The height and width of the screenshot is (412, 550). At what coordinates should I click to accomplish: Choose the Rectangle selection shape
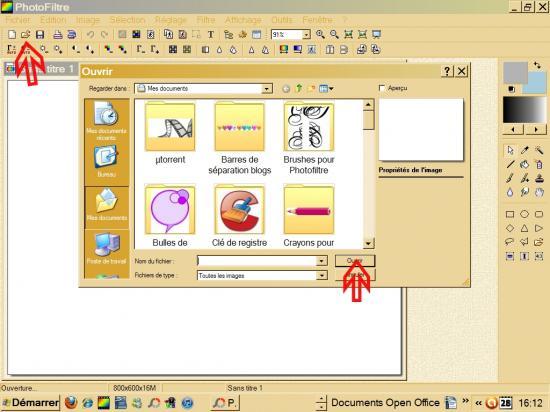tap(510, 214)
